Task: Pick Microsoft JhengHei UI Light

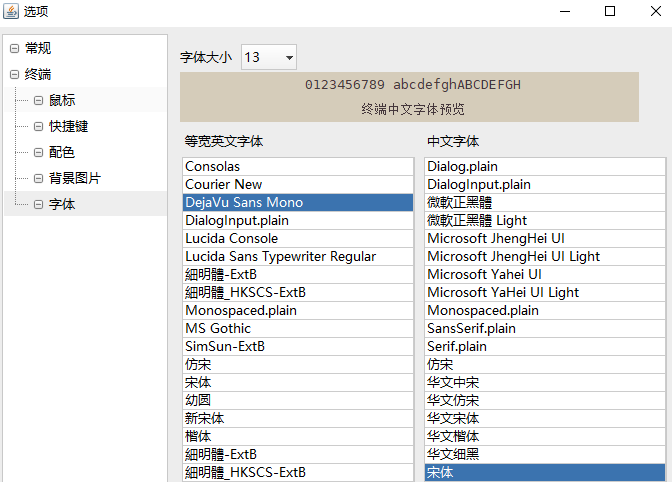Action: point(545,256)
